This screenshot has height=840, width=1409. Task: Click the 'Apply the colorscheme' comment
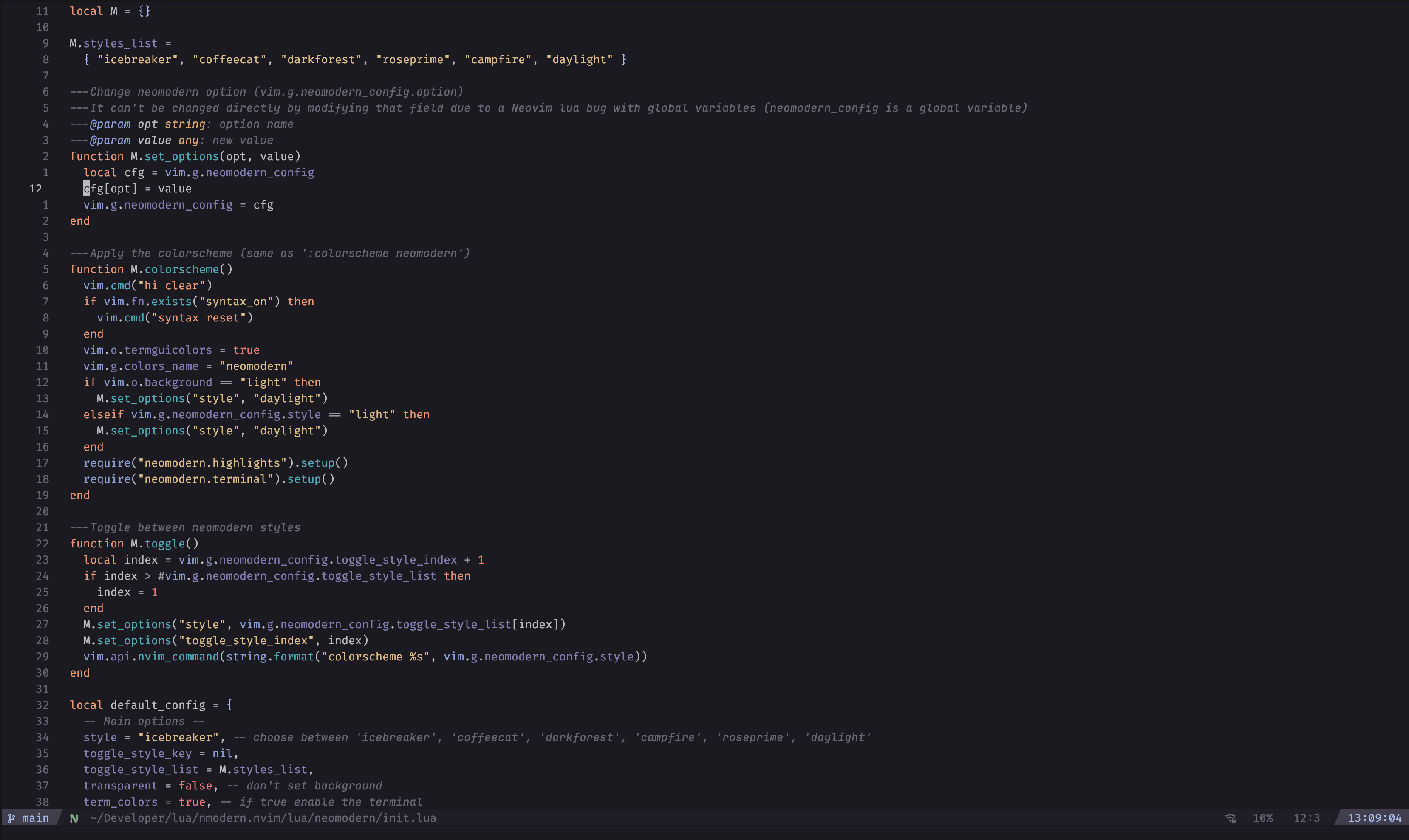(270, 253)
